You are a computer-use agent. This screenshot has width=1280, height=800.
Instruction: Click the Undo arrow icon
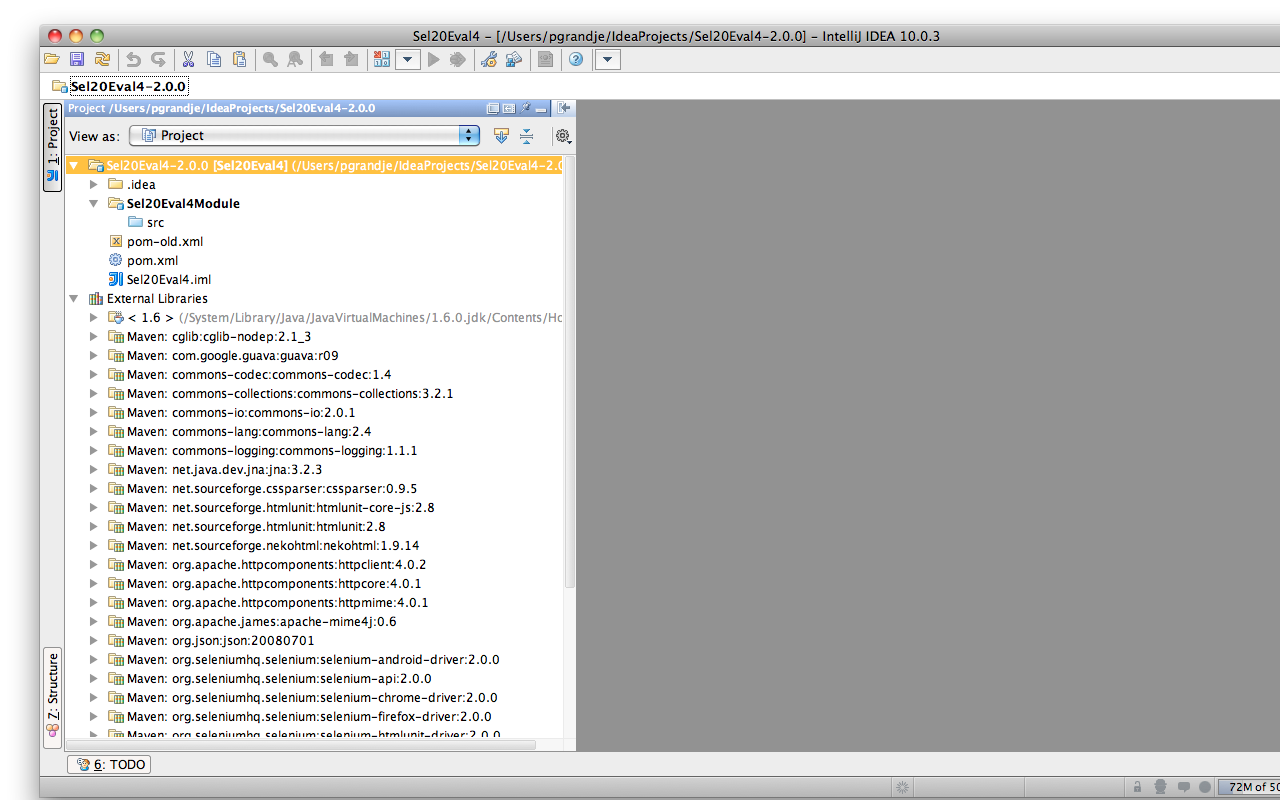point(133,60)
